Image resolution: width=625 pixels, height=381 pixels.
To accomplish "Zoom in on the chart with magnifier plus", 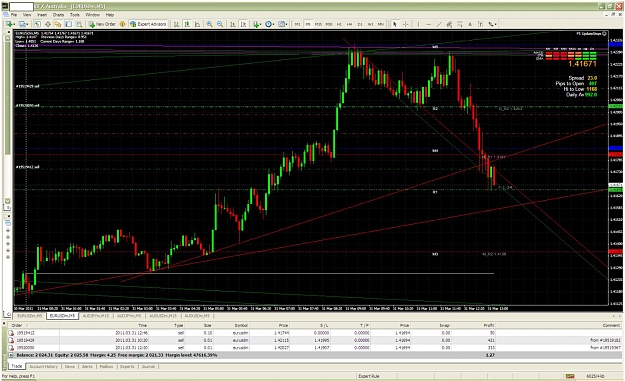I will (x=209, y=24).
